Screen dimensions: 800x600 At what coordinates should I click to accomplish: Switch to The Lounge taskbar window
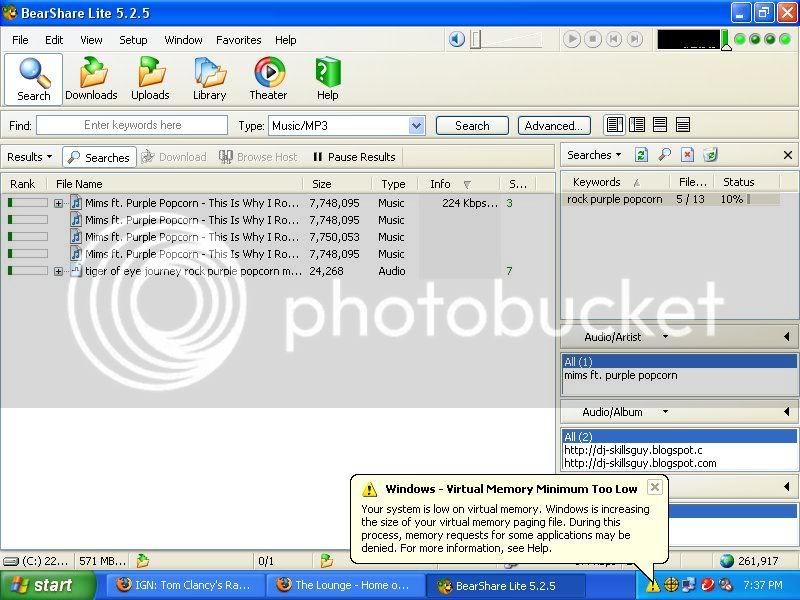[x=345, y=585]
